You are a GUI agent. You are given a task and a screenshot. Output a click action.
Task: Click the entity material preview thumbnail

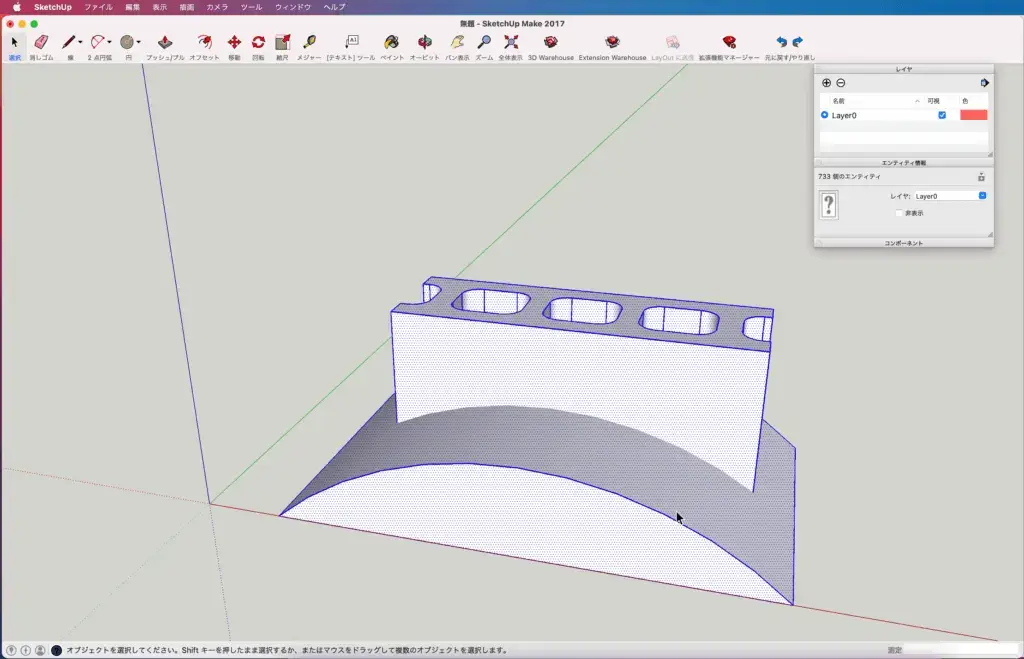pyautogui.click(x=829, y=205)
